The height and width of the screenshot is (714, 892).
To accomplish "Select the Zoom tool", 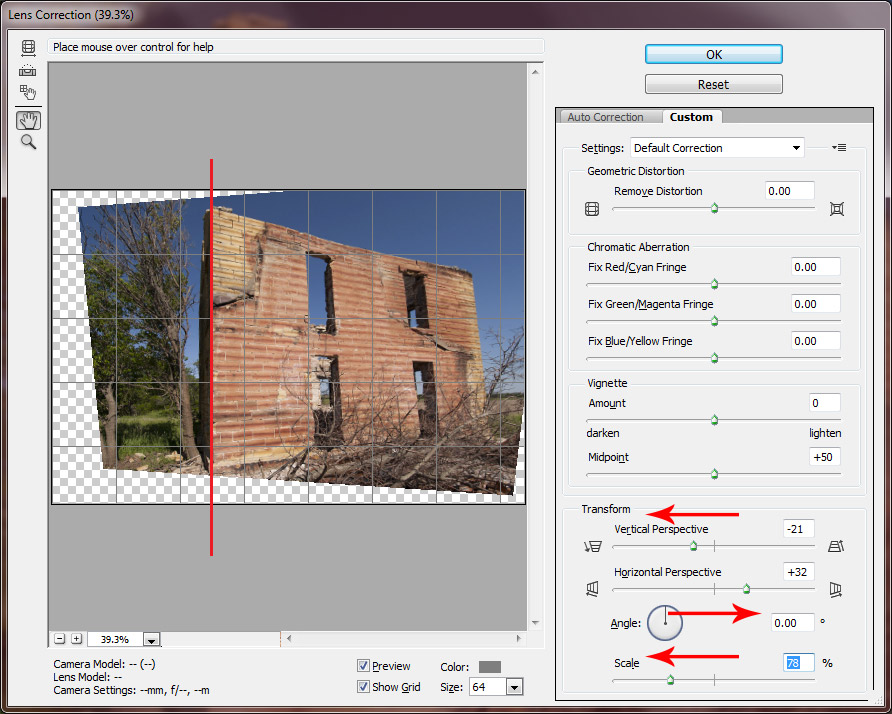I will pos(28,142).
